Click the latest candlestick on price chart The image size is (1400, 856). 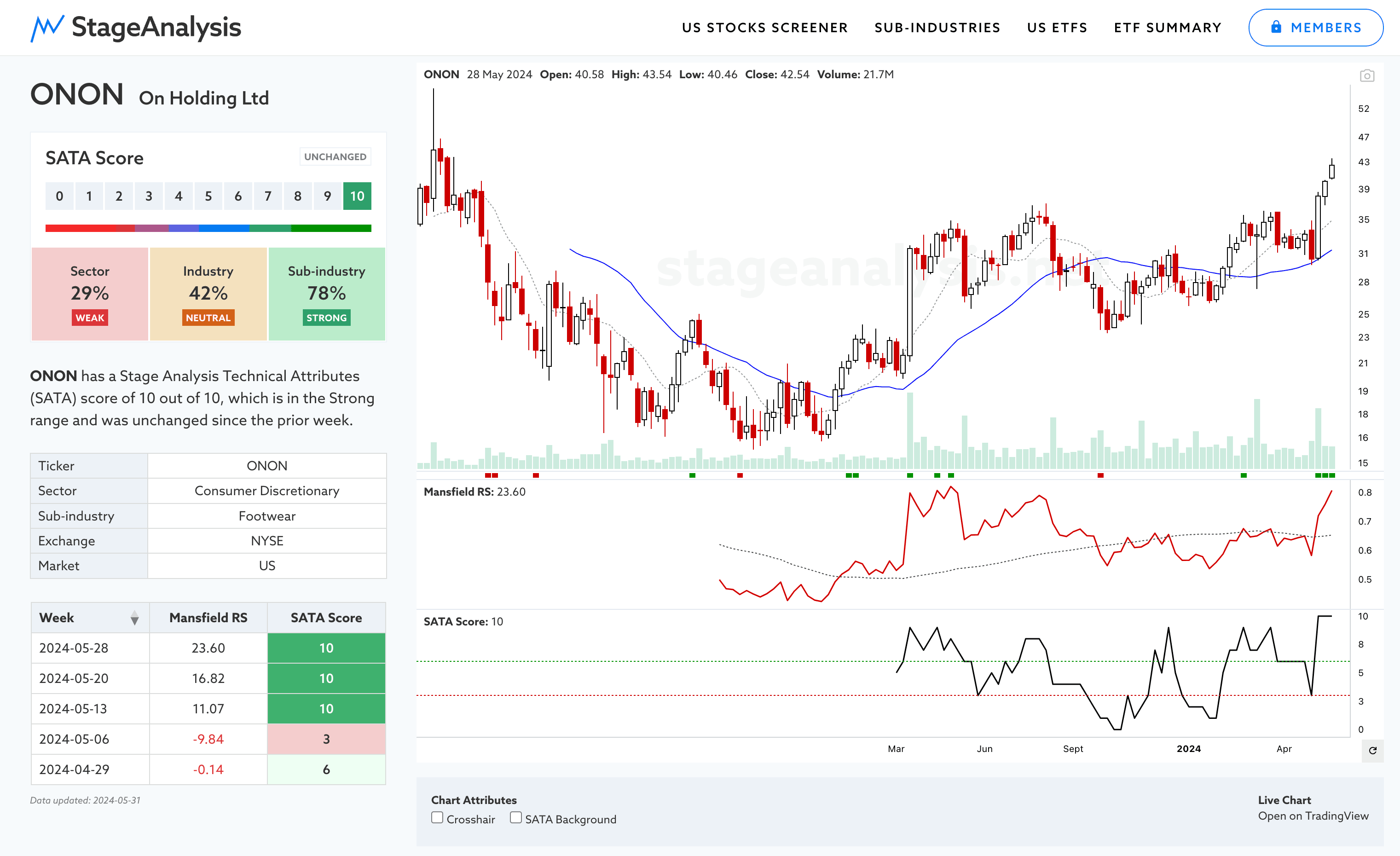click(1331, 171)
